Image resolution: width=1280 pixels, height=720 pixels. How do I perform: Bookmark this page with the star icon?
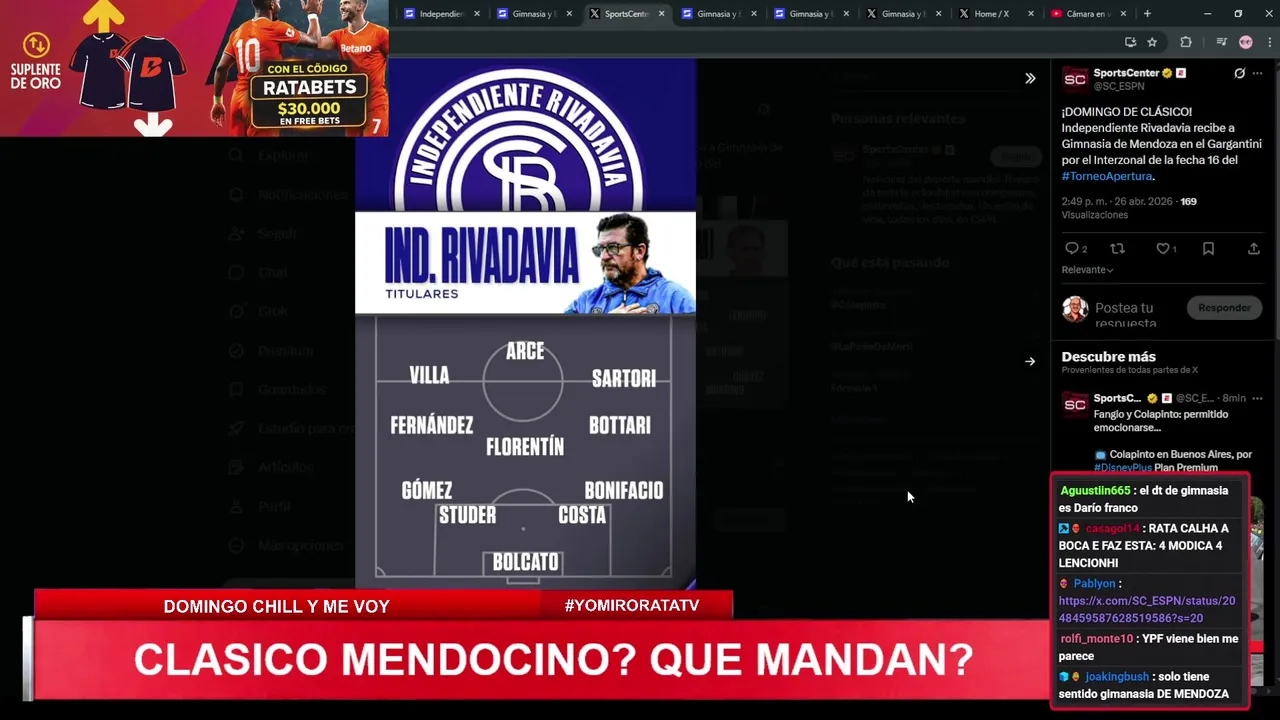click(1152, 42)
